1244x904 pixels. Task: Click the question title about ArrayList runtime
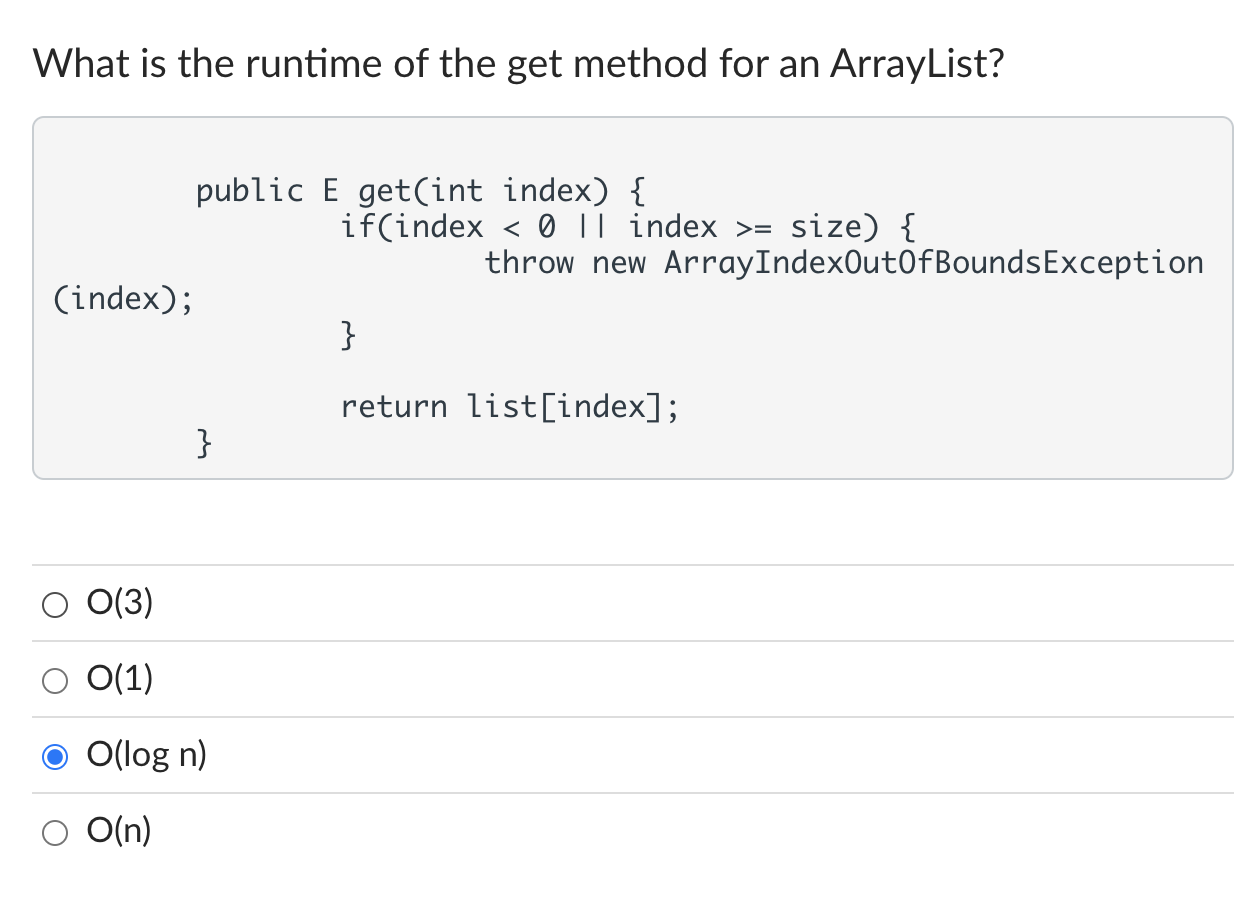[x=520, y=63]
